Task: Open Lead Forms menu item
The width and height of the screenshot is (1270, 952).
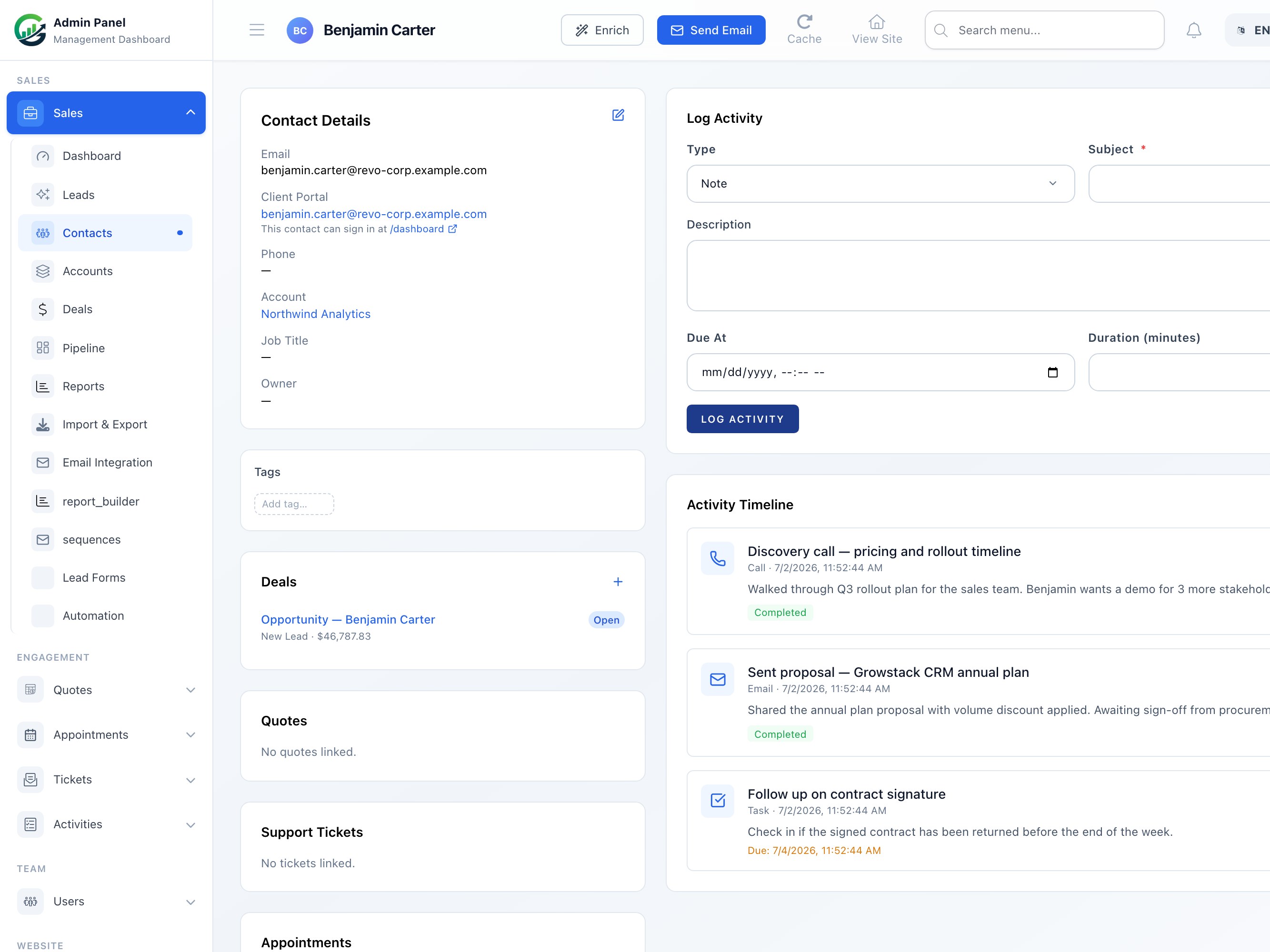Action: (x=105, y=577)
